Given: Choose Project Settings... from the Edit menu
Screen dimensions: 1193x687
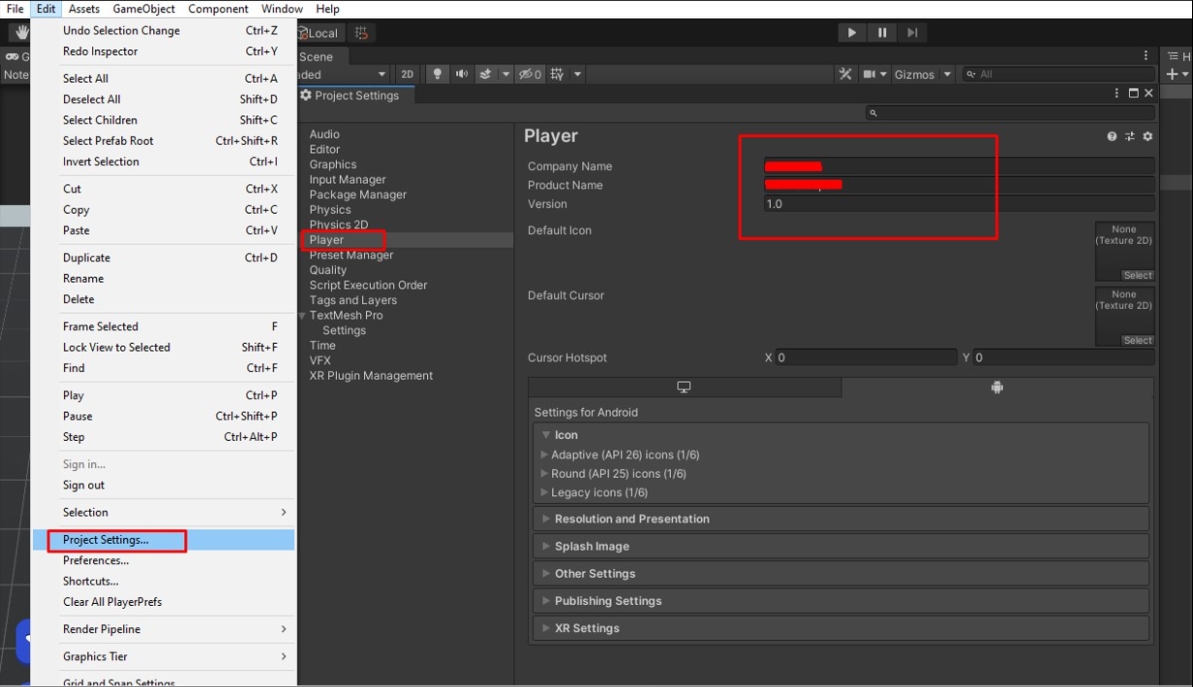Looking at the screenshot, I should pos(106,540).
